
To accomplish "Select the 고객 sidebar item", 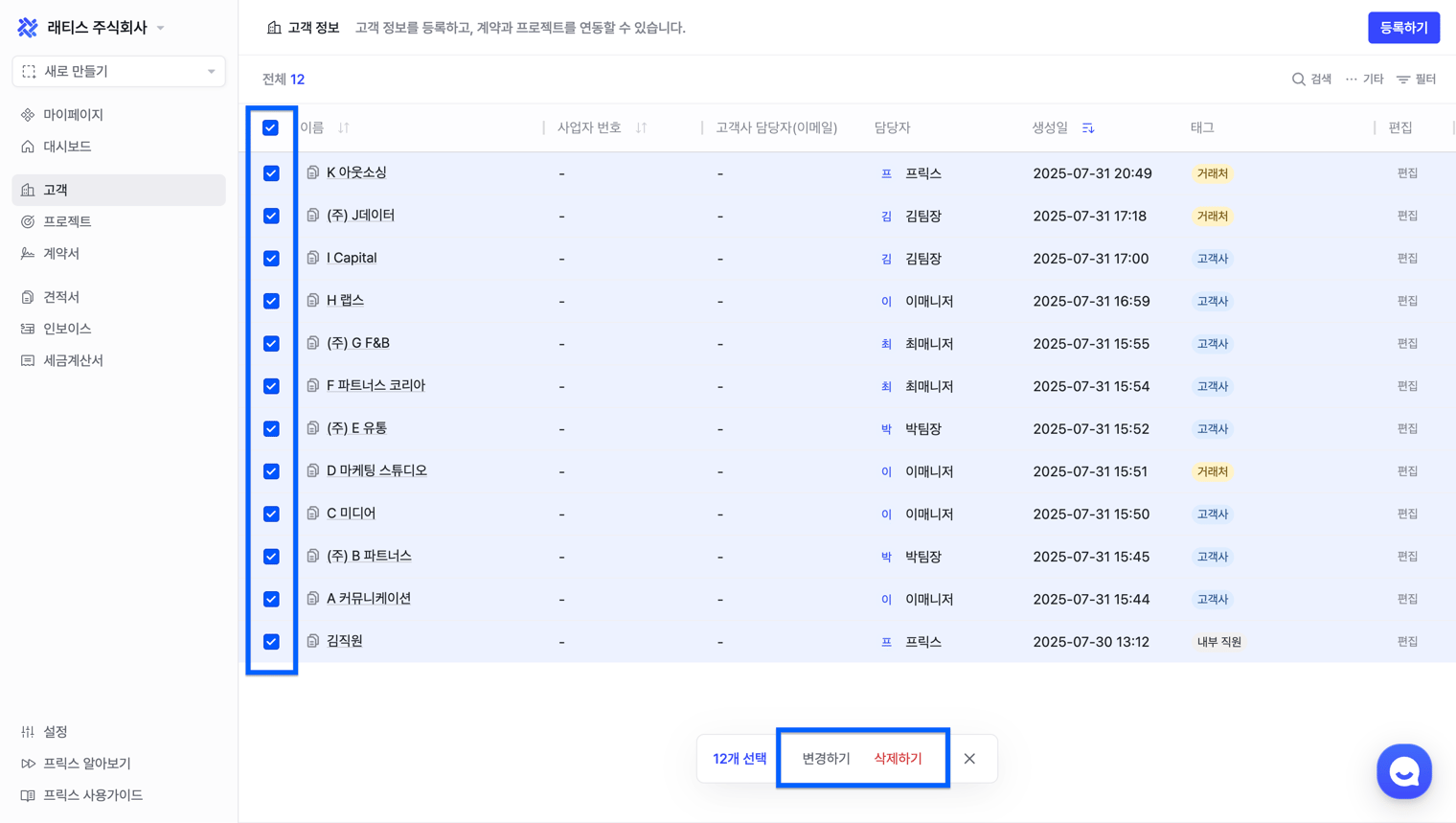I will coord(119,190).
